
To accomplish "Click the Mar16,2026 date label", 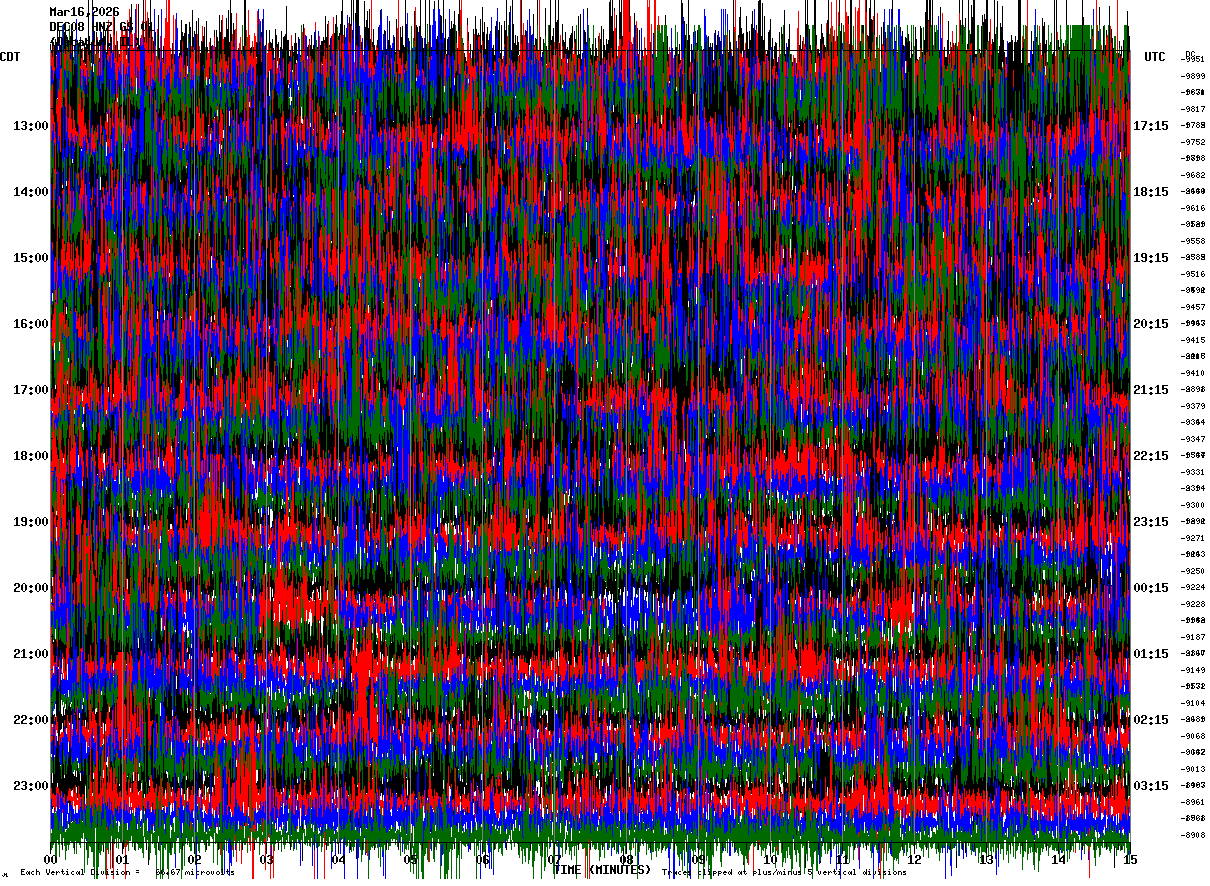I will click(x=84, y=12).
